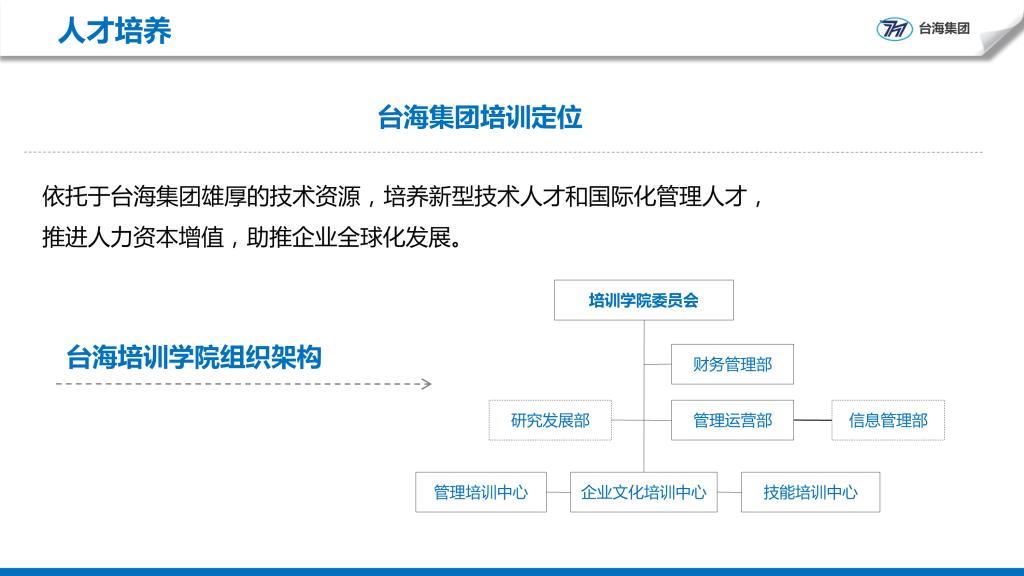Viewport: 1024px width, 576px height.
Task: Click the arrowhead of the dashed arrow
Action: coord(426,384)
